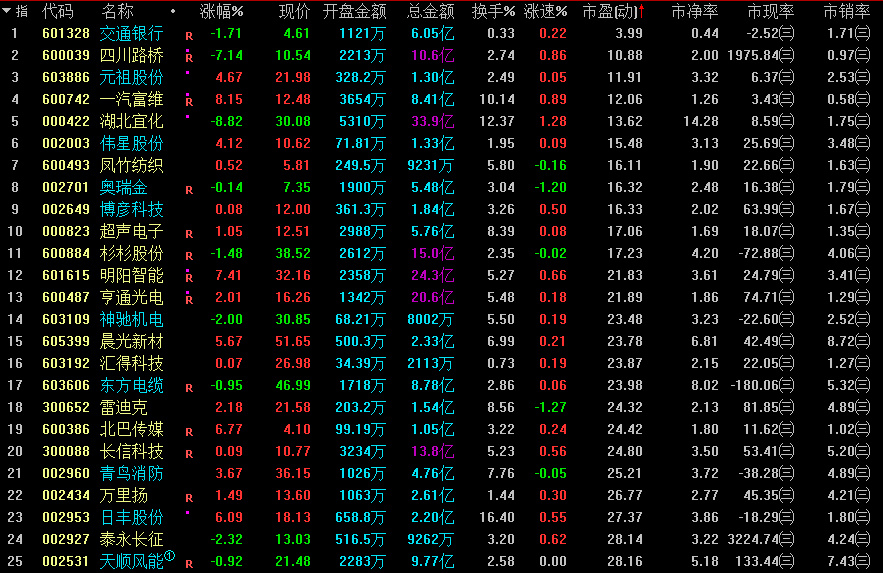Viewport: 883px width, 573px height.
Task: Click the R marker on 亨通光电 row
Action: click(189, 299)
